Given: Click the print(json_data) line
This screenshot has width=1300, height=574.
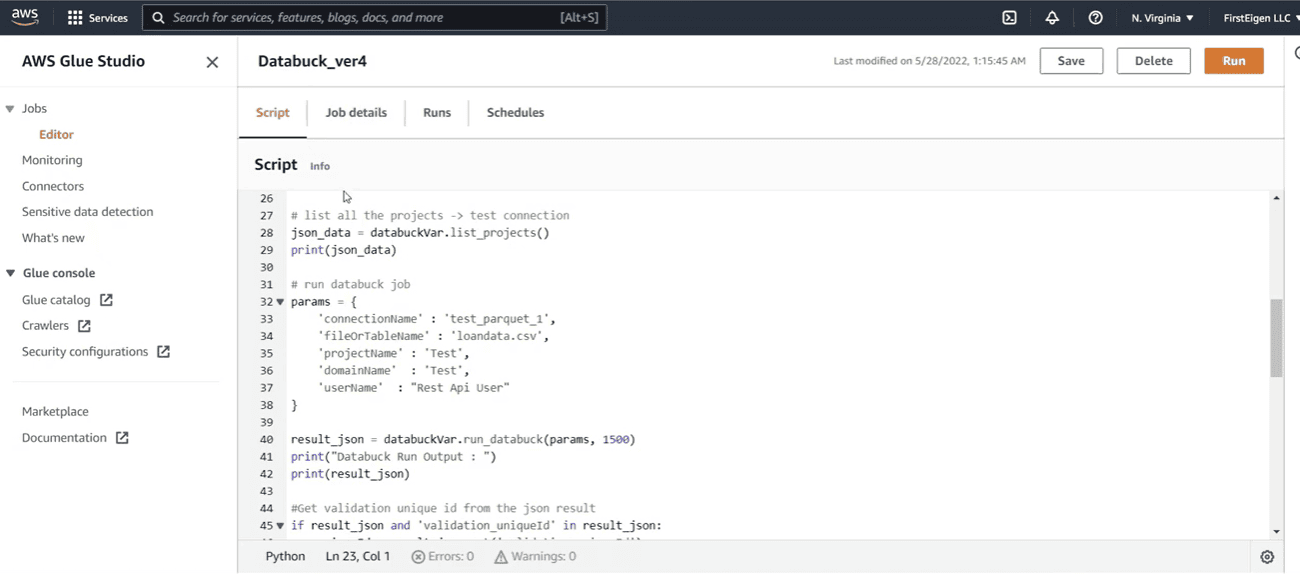Looking at the screenshot, I should (x=344, y=250).
